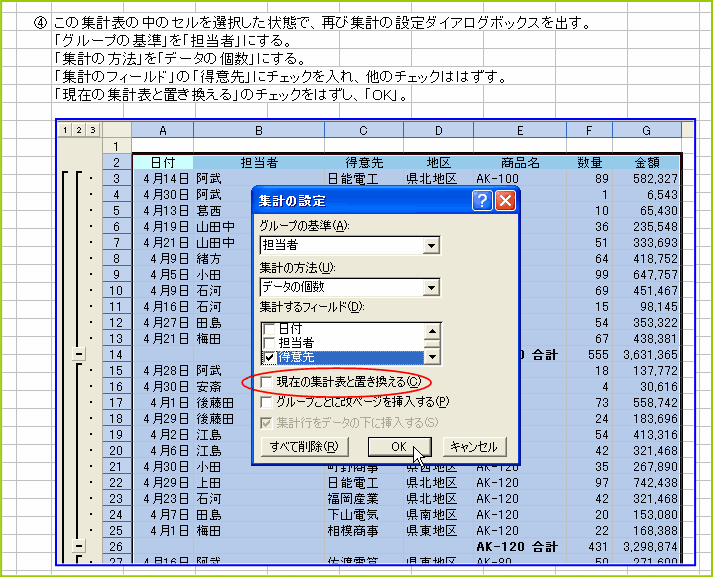The image size is (713, 577).
Task: Click the キャンセル button
Action: (x=474, y=447)
